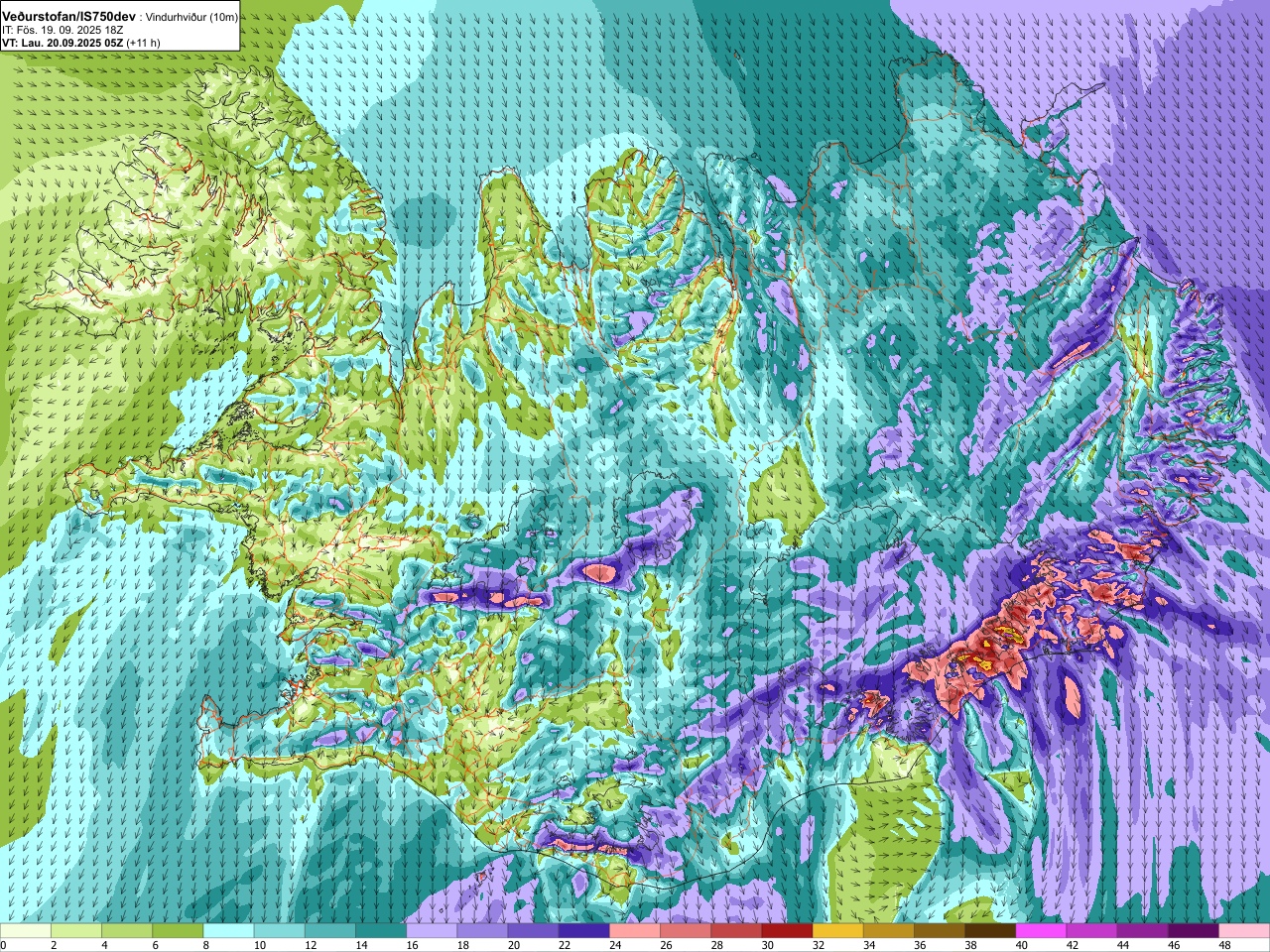Click the 22–24 dark indigo legend swatch
Screen dimensions: 1270x952
(x=583, y=931)
